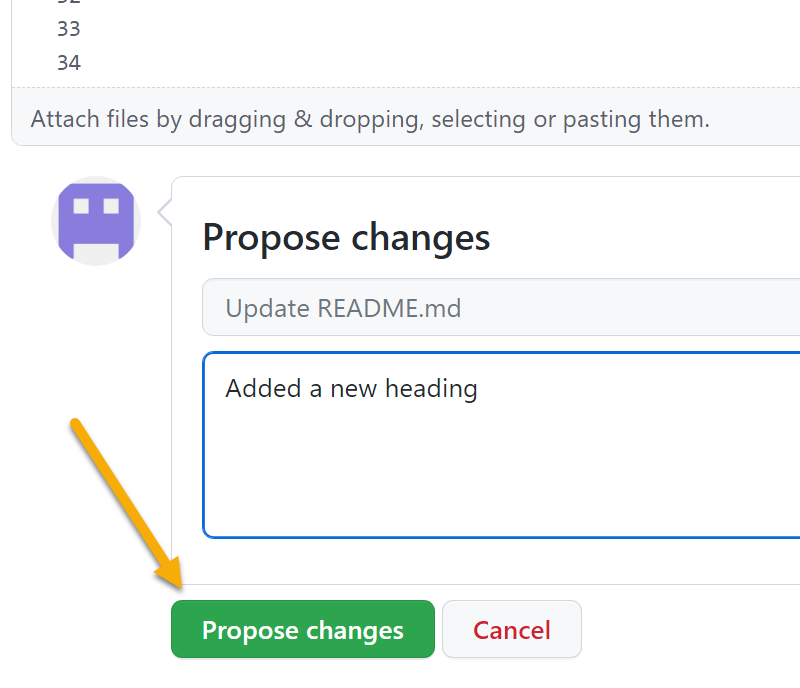Click the Attach files by dragging bar
The height and width of the screenshot is (688, 800).
(406, 119)
